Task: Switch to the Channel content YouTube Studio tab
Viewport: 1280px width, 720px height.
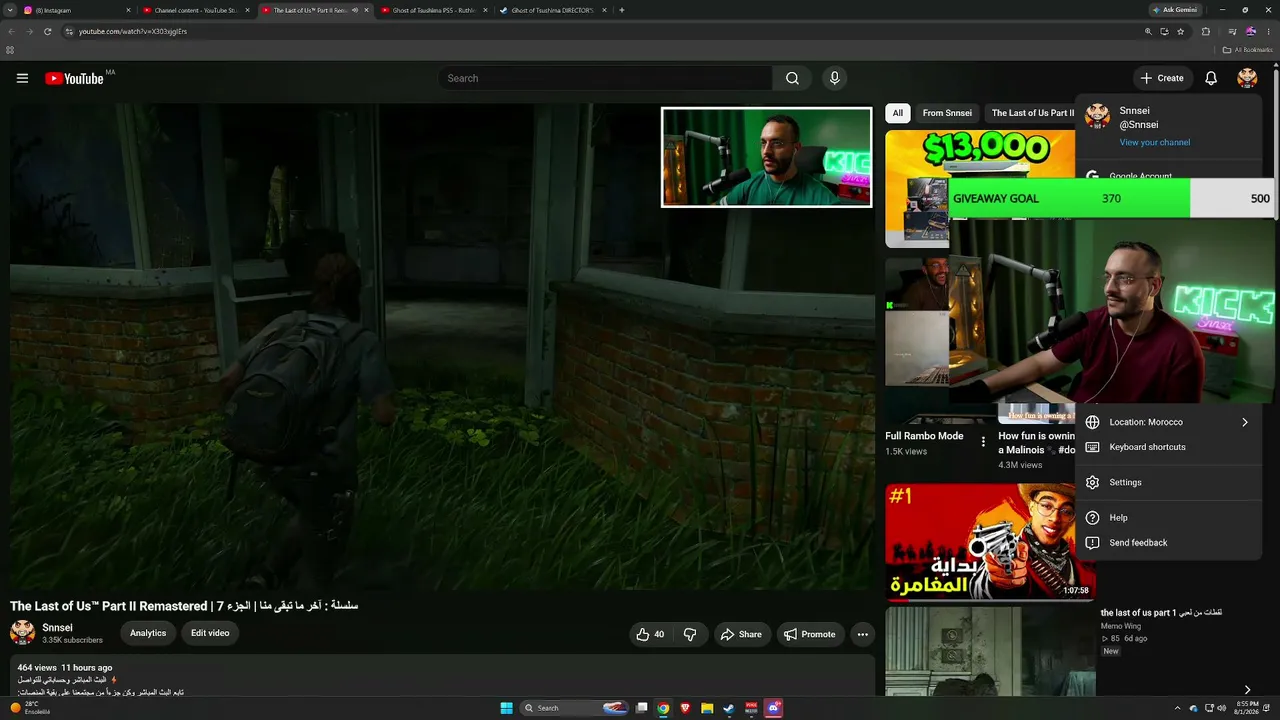Action: [196, 10]
